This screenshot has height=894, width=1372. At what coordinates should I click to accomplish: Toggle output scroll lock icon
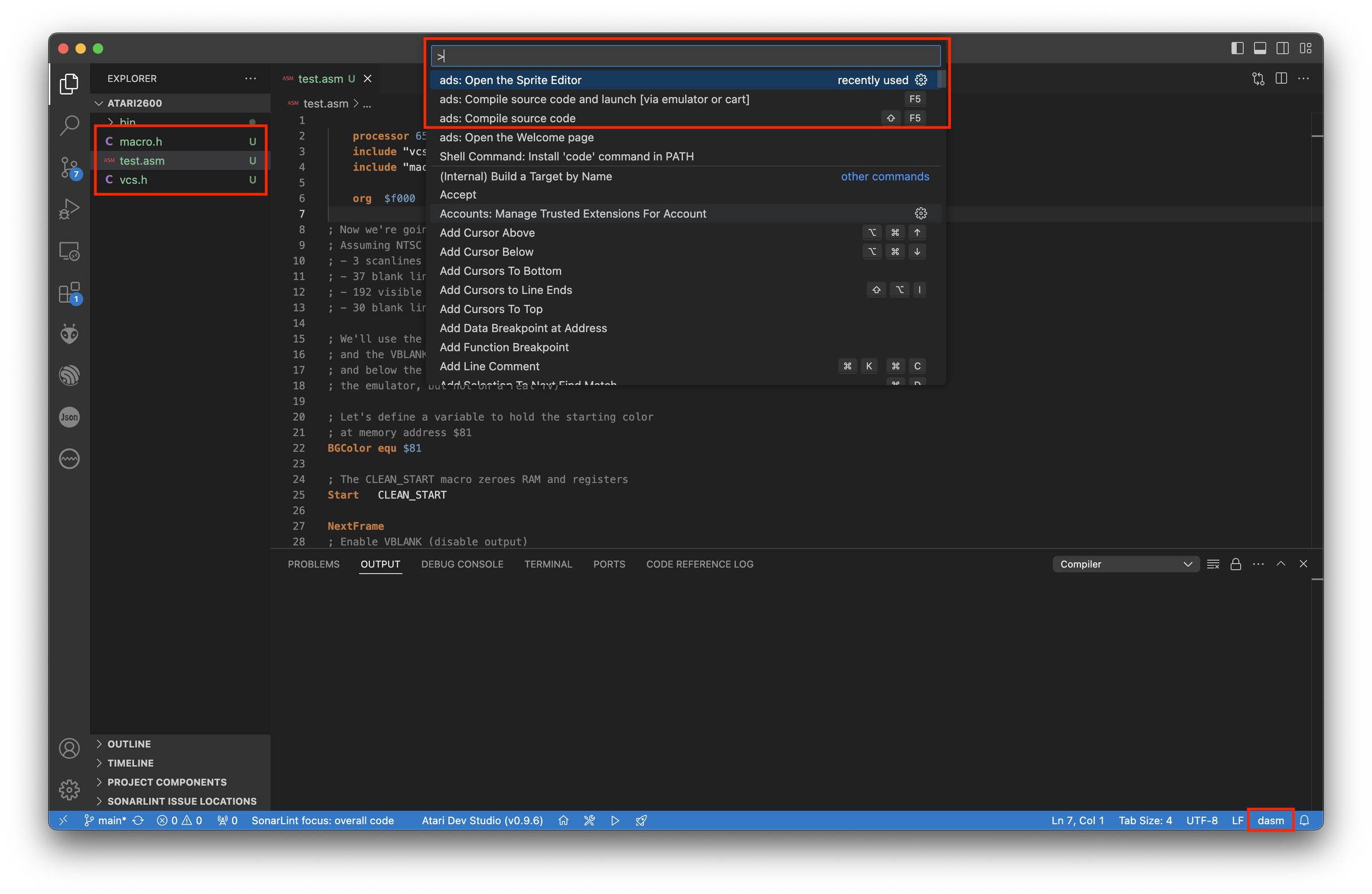1235,564
